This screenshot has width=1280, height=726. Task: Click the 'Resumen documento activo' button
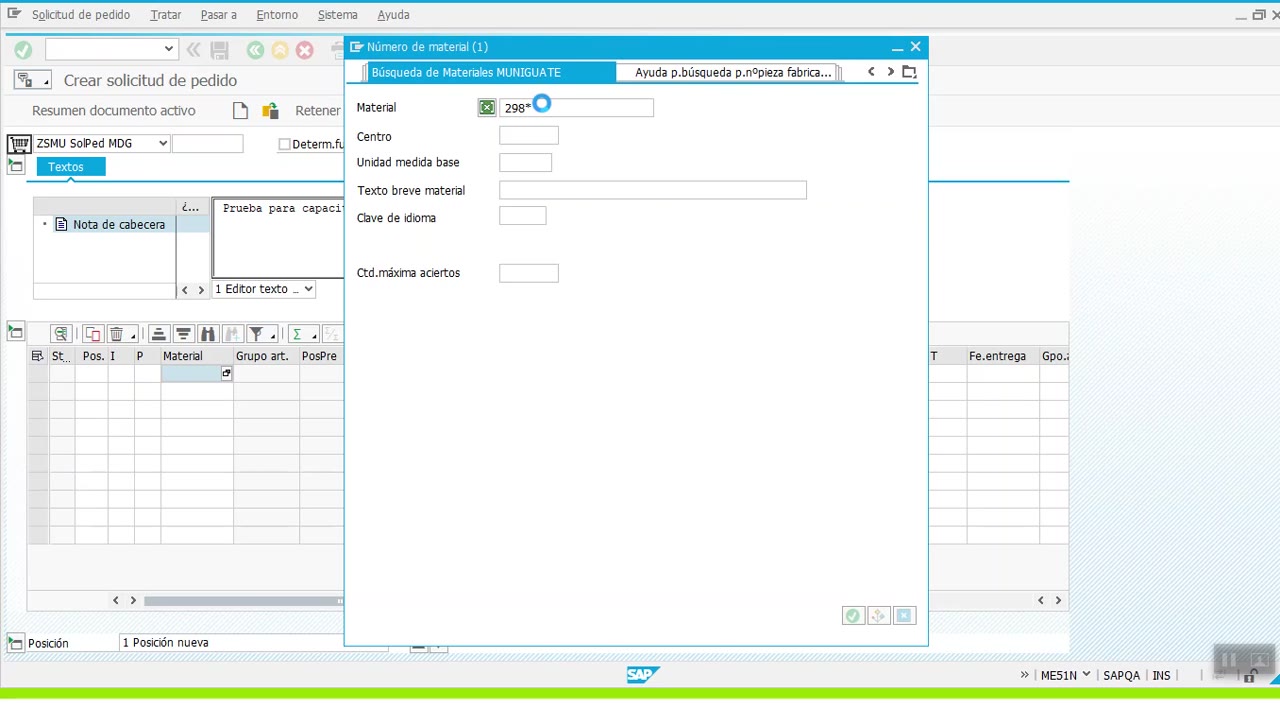coord(114,111)
